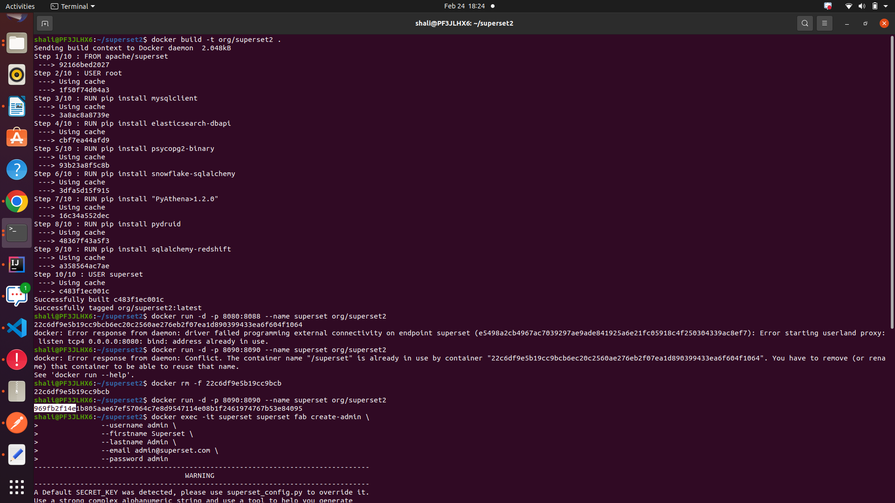Open the gray archive app in dock
Screen dimensions: 895x503
click(17, 391)
